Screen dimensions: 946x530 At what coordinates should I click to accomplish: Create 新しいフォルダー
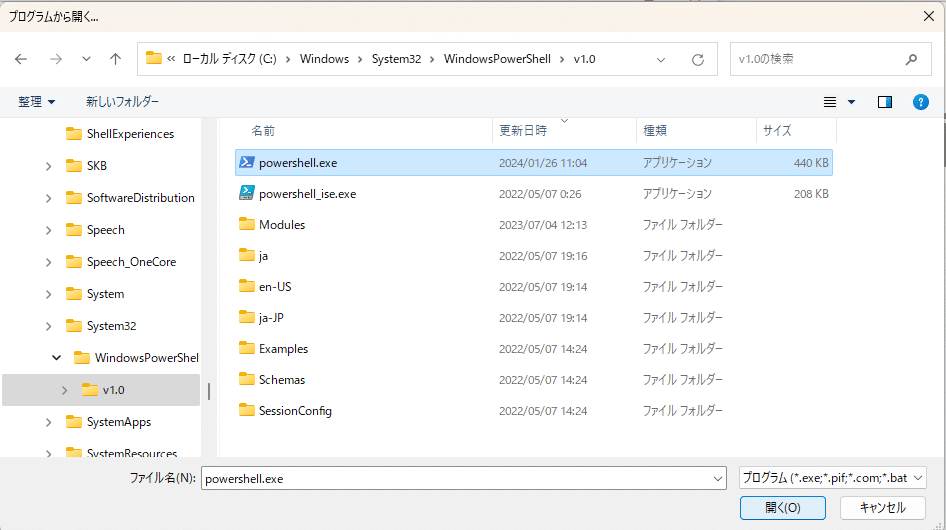coord(122,102)
